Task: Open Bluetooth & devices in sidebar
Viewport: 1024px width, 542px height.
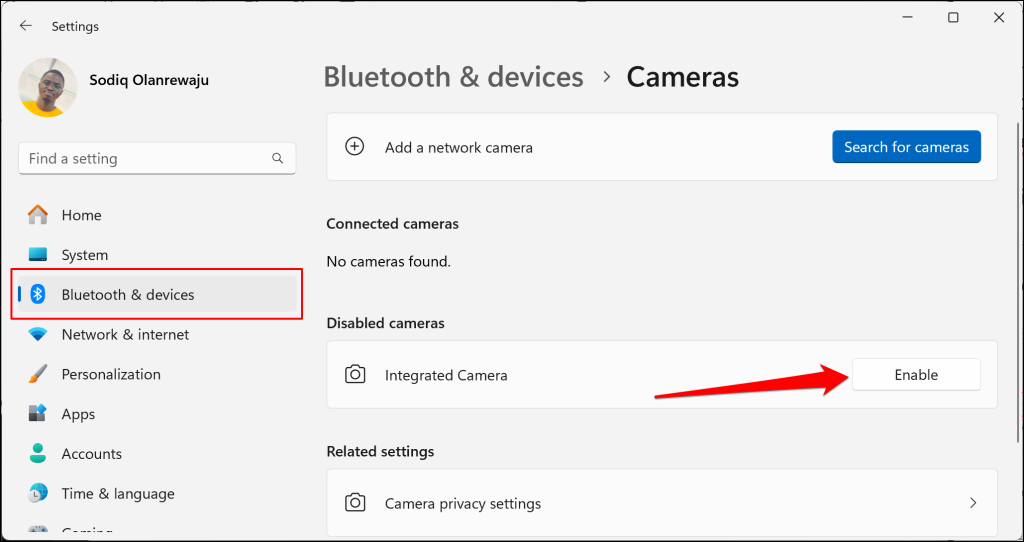Action: coord(128,295)
